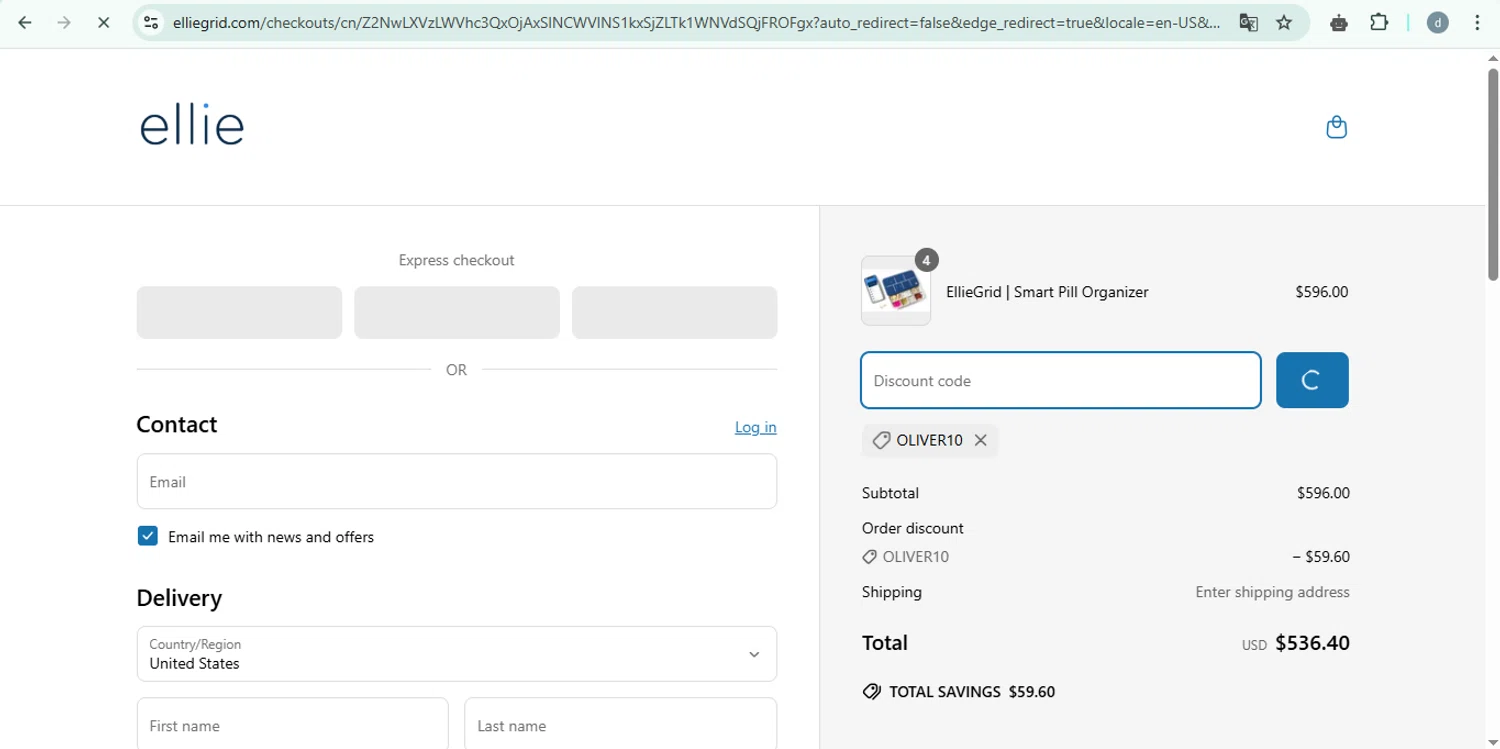Click the Apply discount button

click(1312, 380)
